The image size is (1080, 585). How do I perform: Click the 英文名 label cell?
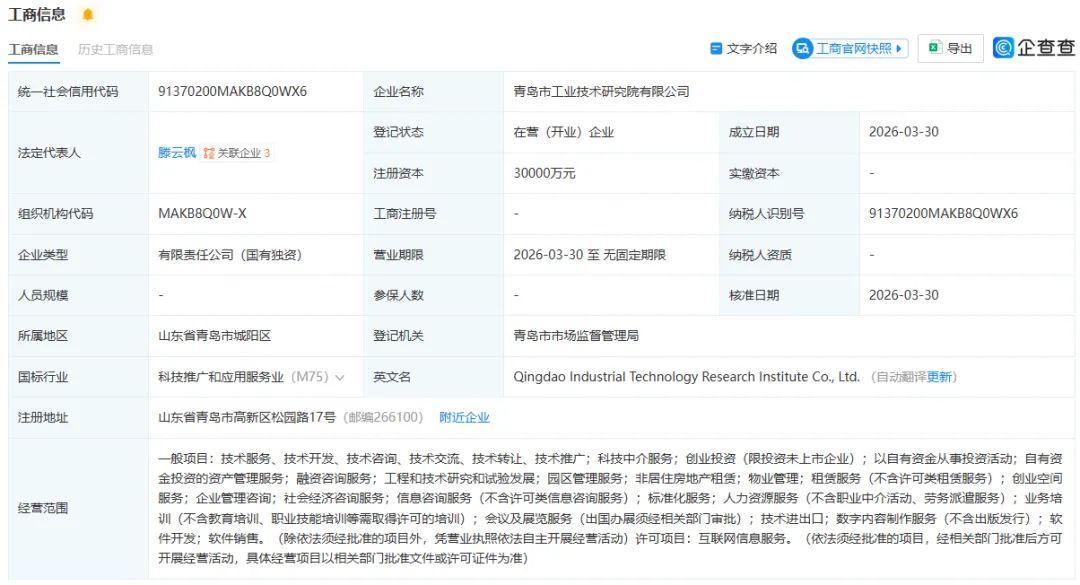coord(433,377)
